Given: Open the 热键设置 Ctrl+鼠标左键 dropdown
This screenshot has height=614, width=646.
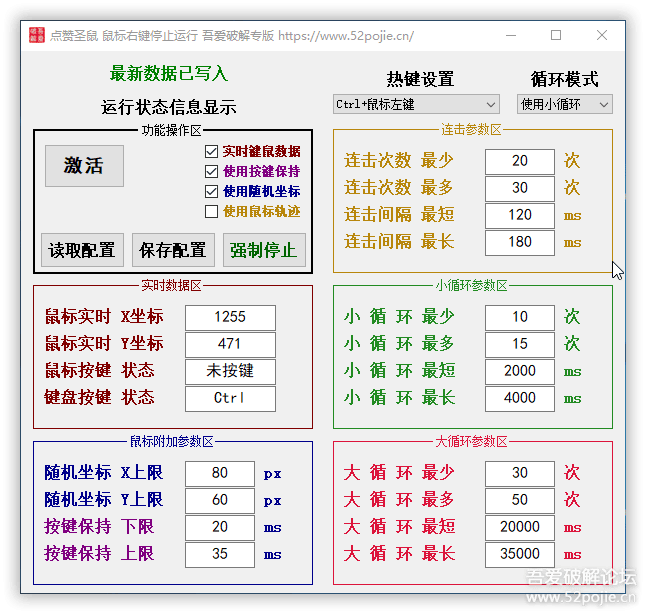Looking at the screenshot, I should [x=416, y=104].
